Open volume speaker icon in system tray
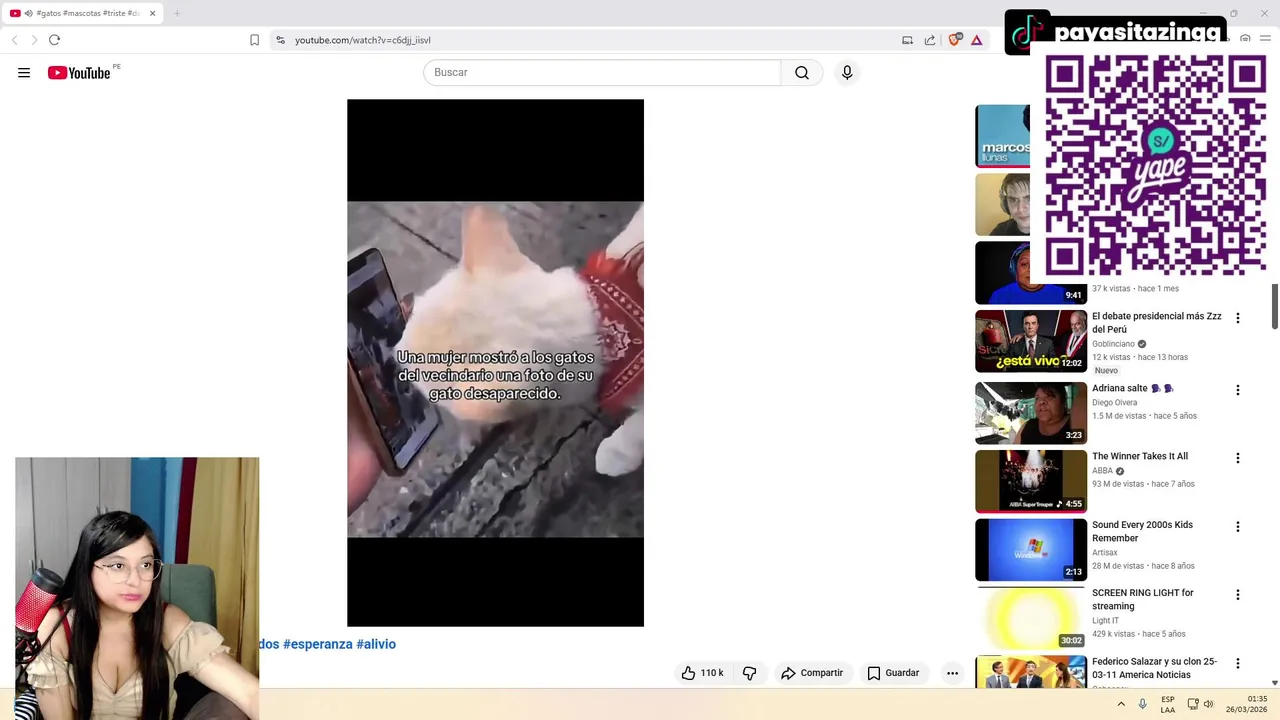This screenshot has height=720, width=1280. click(x=1208, y=704)
